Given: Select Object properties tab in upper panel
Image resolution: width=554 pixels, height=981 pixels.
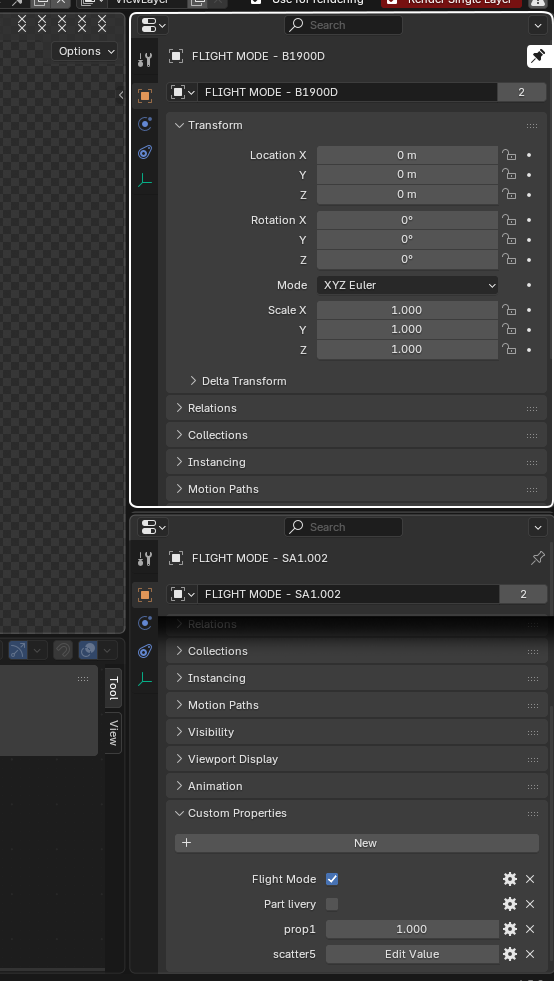Looking at the screenshot, I should click(x=145, y=96).
